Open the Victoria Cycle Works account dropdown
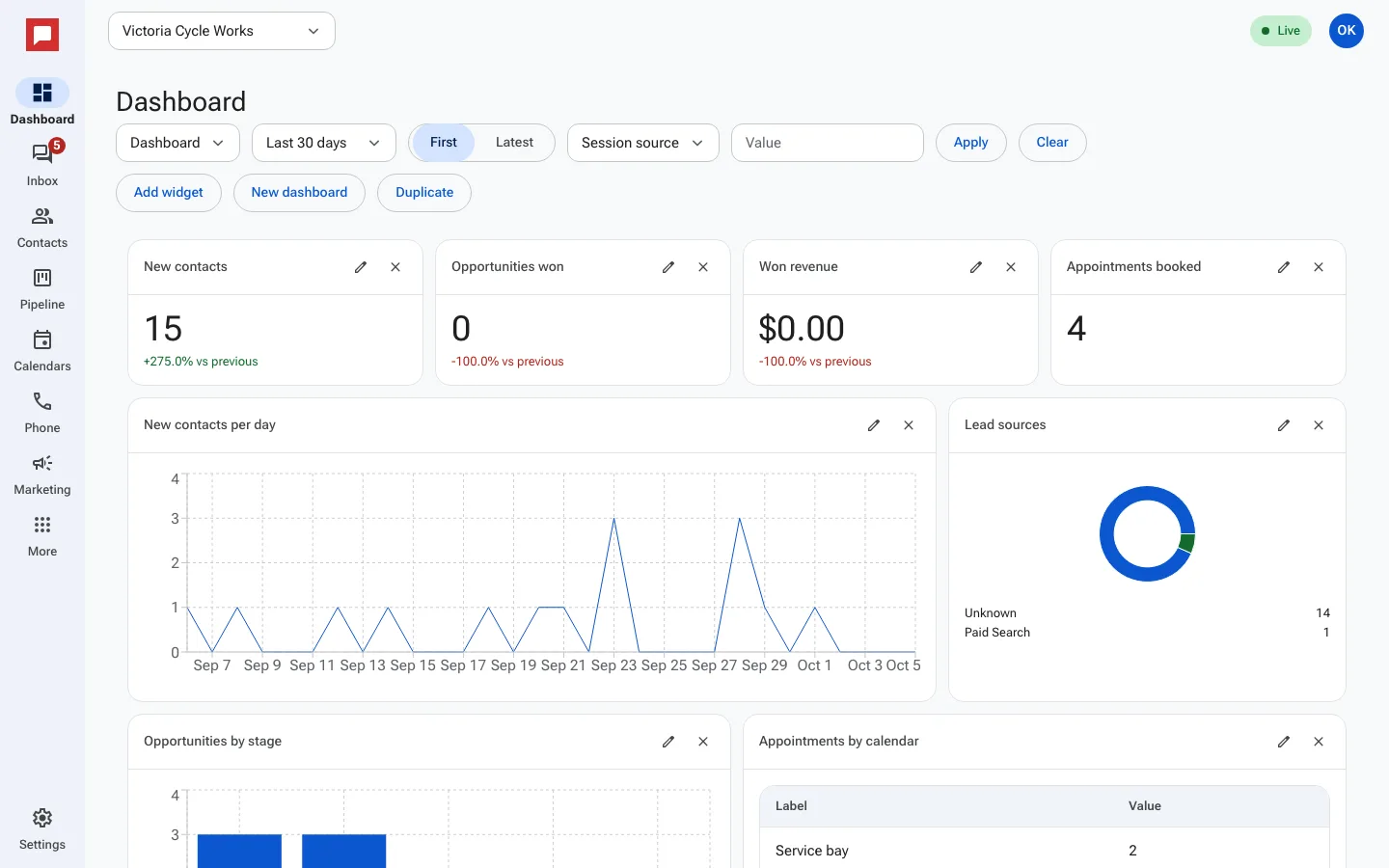 (222, 31)
